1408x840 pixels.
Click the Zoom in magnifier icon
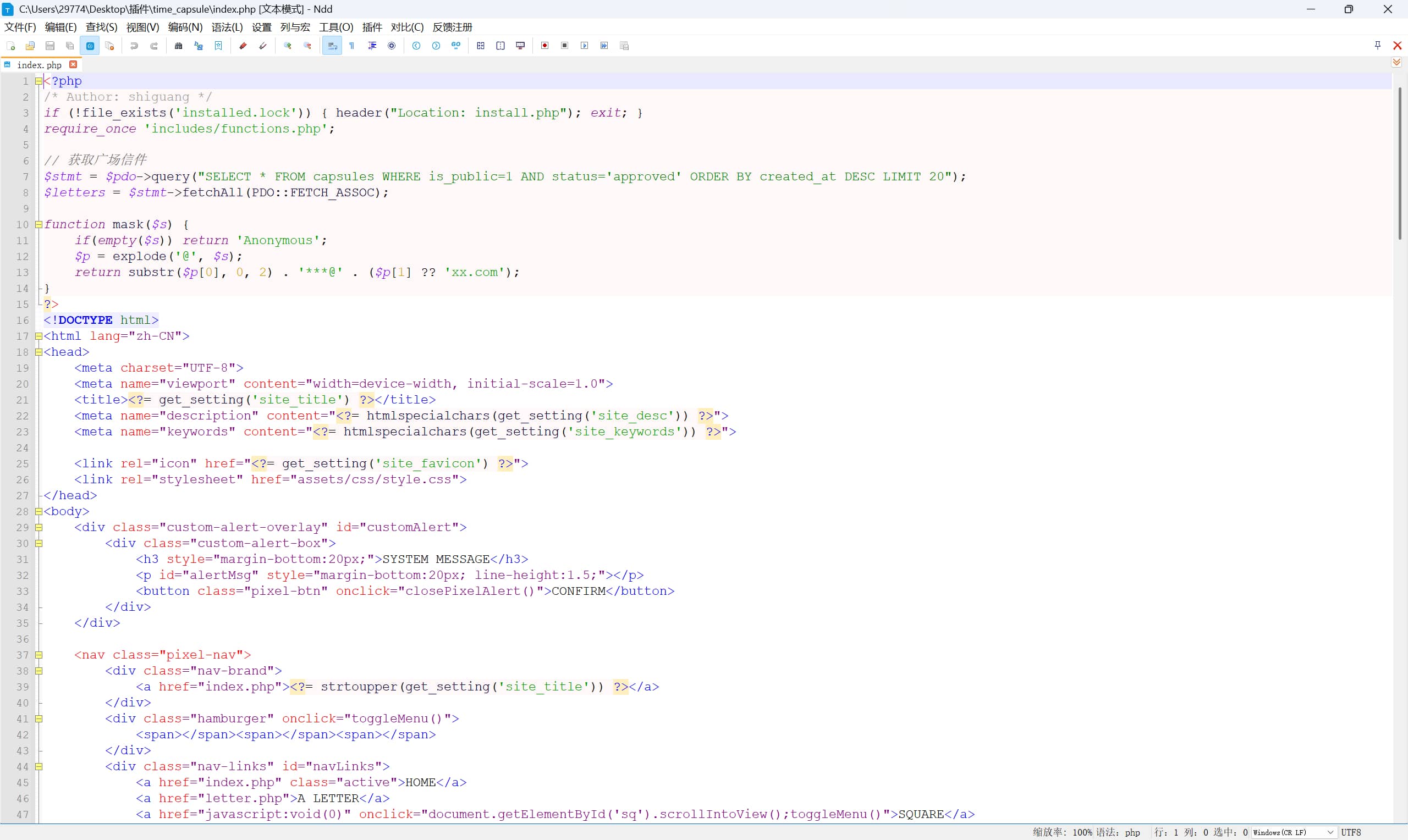coord(288,46)
